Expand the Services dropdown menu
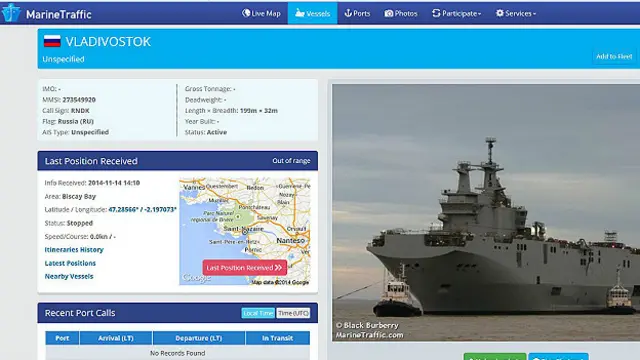The image size is (640, 360). point(516,13)
